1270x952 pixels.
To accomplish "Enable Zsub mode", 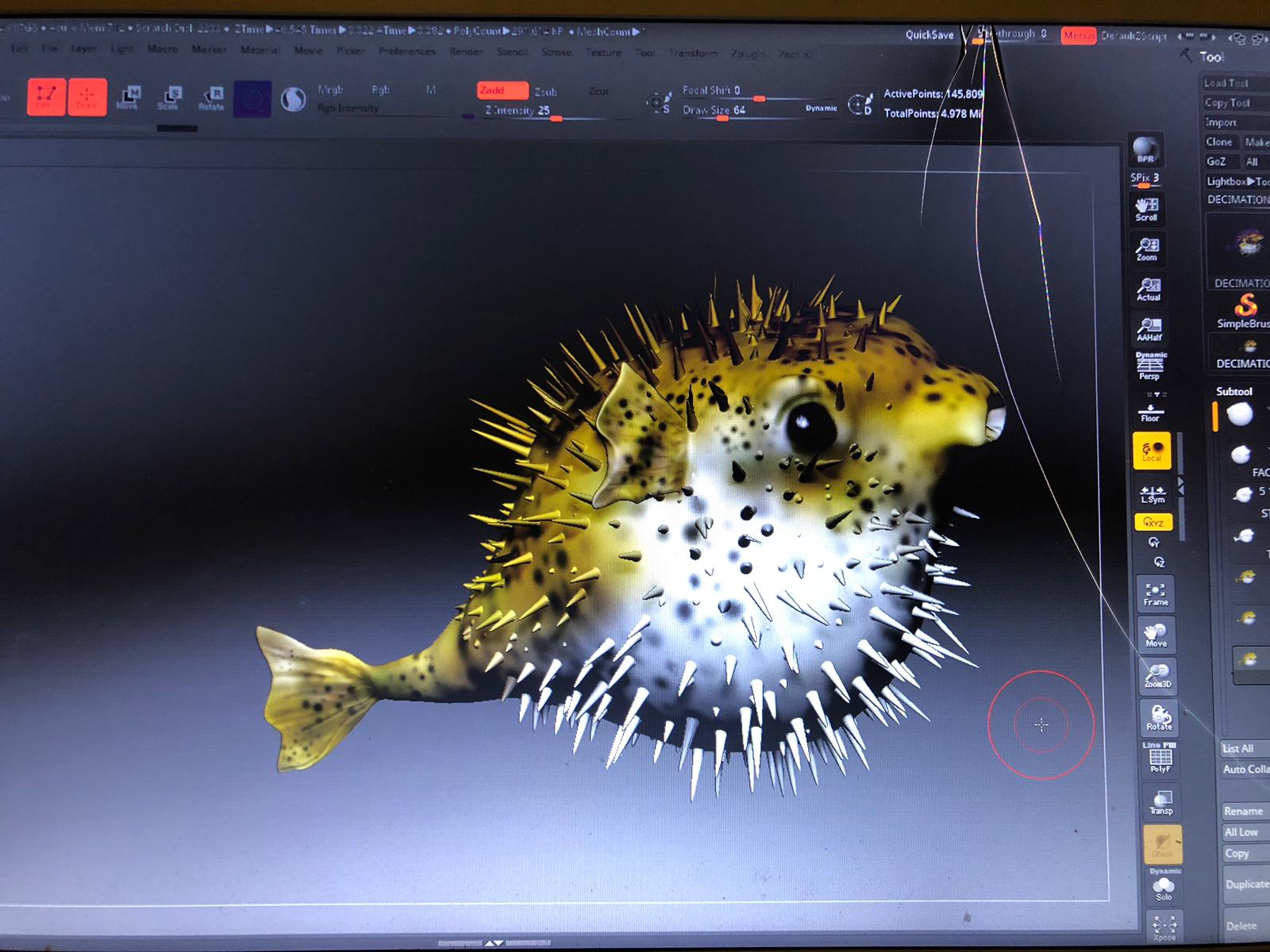I will click(x=545, y=92).
